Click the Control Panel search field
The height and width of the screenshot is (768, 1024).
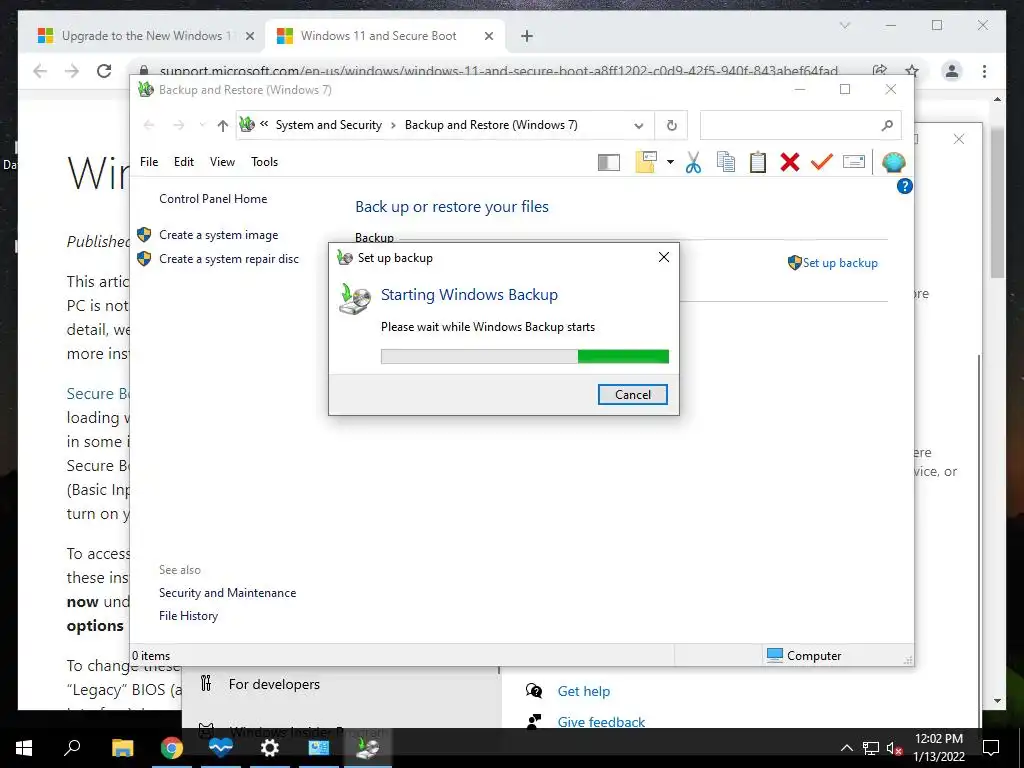pos(801,125)
